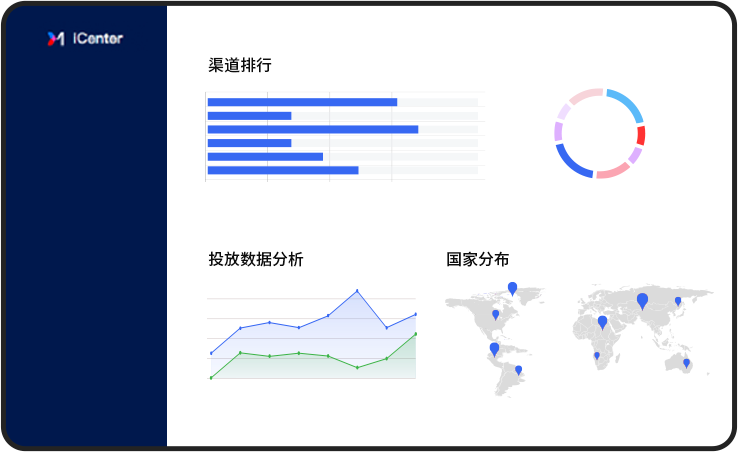Select the map pin in northern Africa
Image resolution: width=738 pixels, height=452 pixels.
click(602, 322)
